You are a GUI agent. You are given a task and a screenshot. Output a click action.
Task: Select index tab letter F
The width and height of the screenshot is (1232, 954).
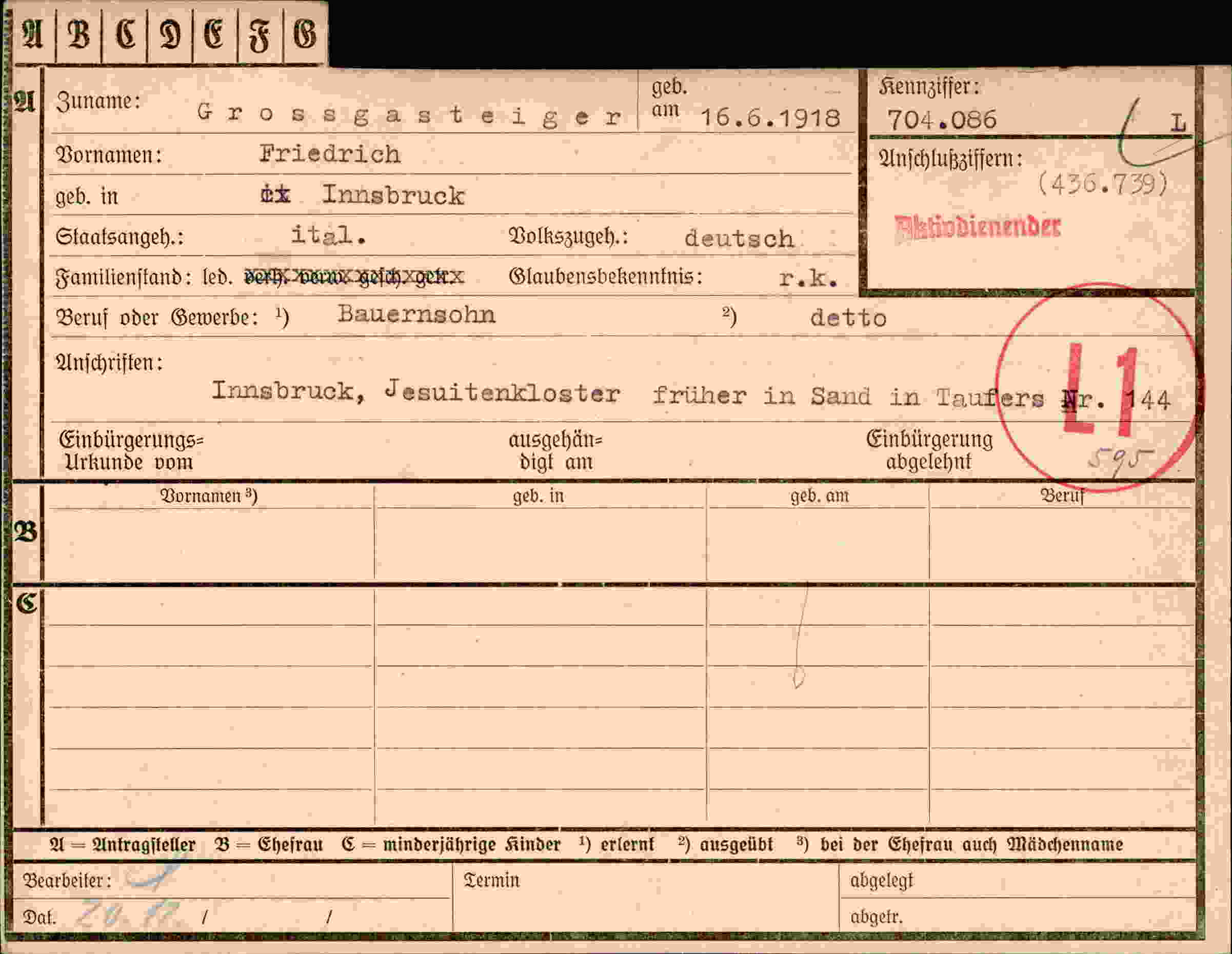click(x=260, y=35)
